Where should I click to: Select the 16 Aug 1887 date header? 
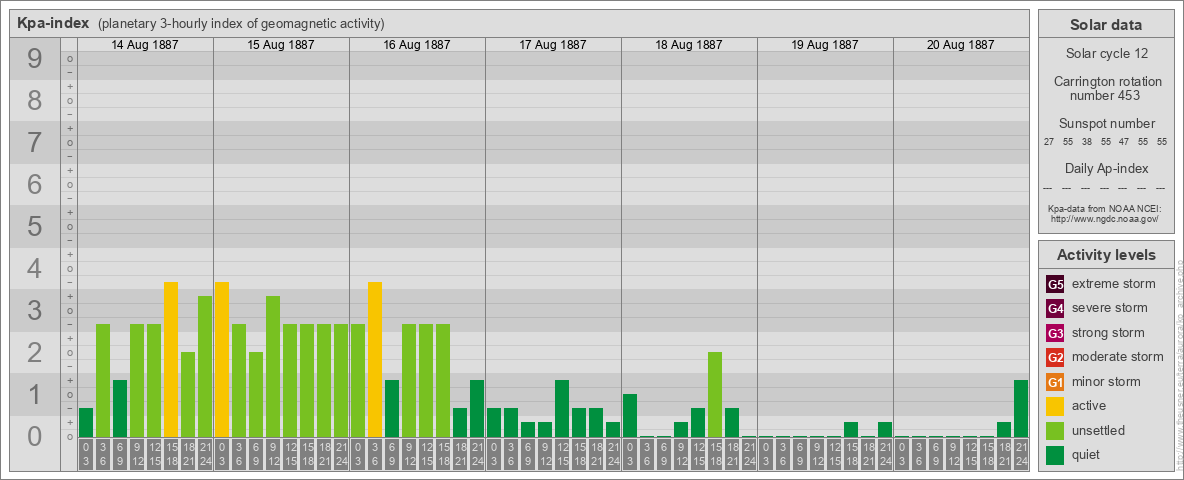coord(417,45)
